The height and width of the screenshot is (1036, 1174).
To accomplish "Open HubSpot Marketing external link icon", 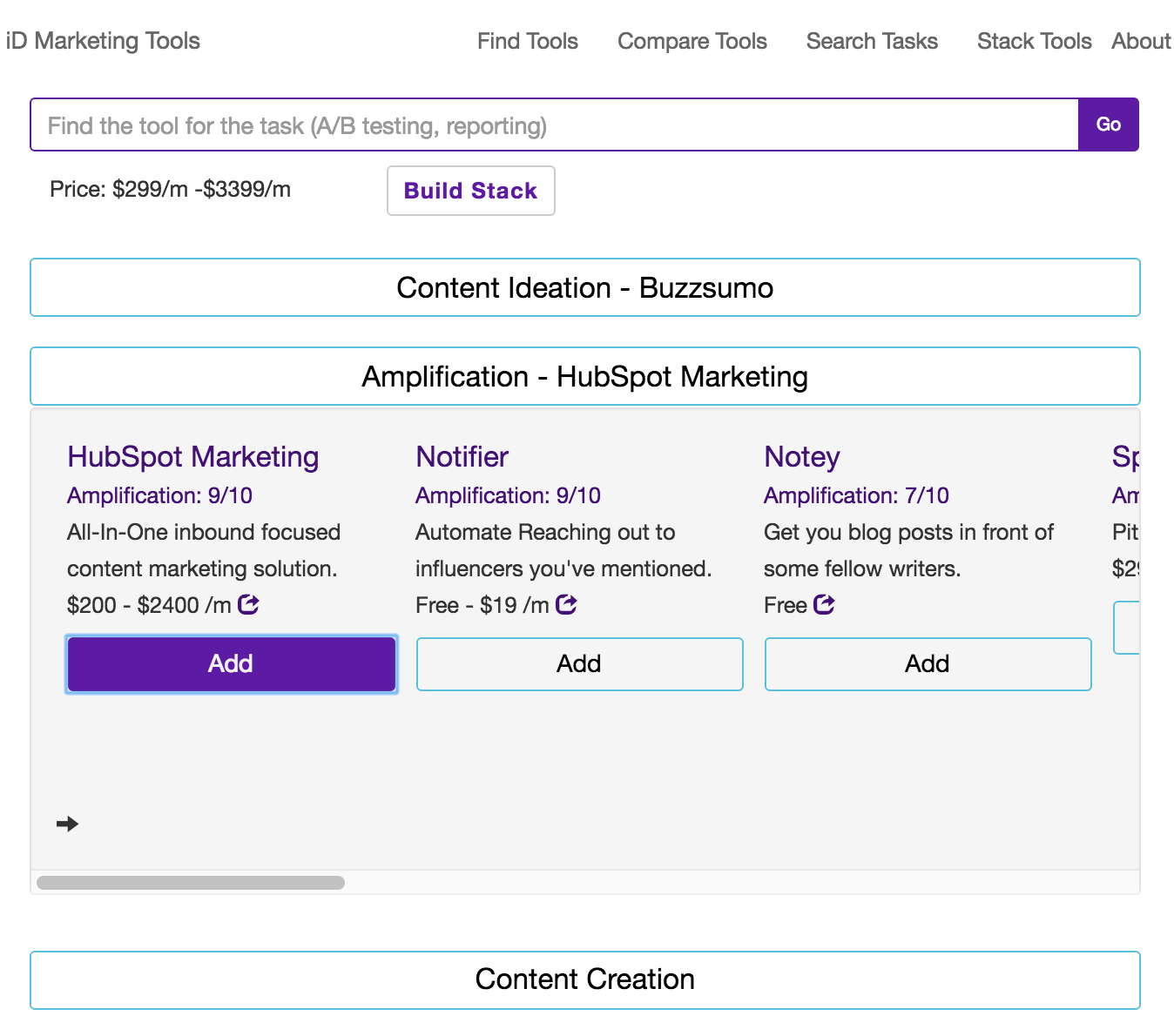I will [x=248, y=604].
